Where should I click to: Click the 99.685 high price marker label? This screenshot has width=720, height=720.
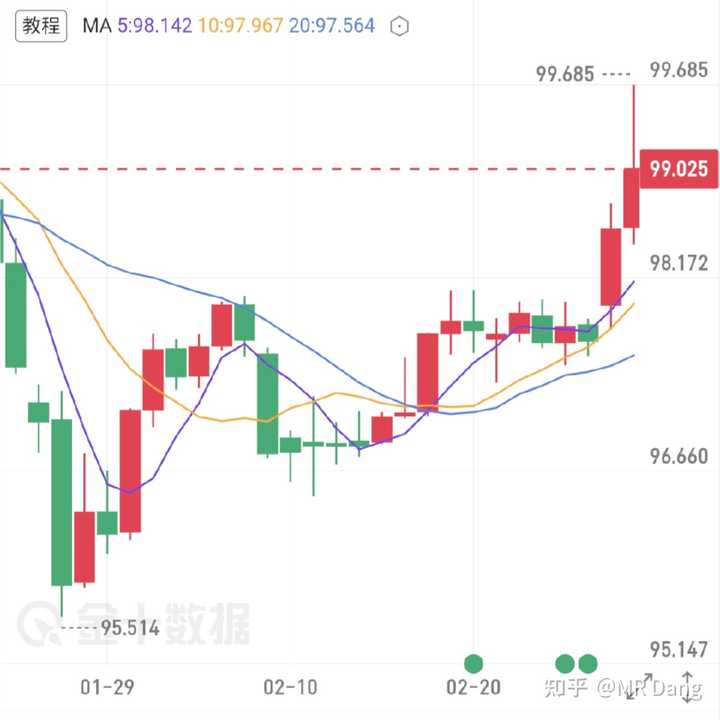tap(565, 73)
